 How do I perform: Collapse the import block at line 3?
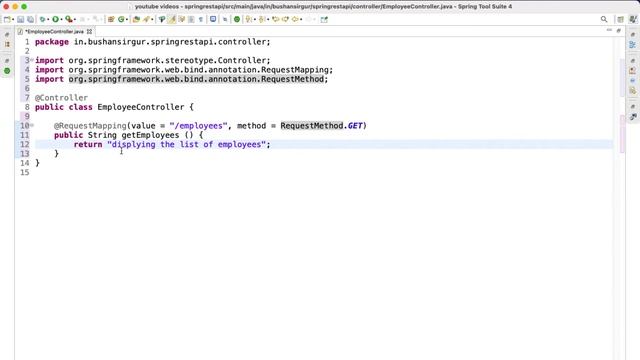[32, 60]
